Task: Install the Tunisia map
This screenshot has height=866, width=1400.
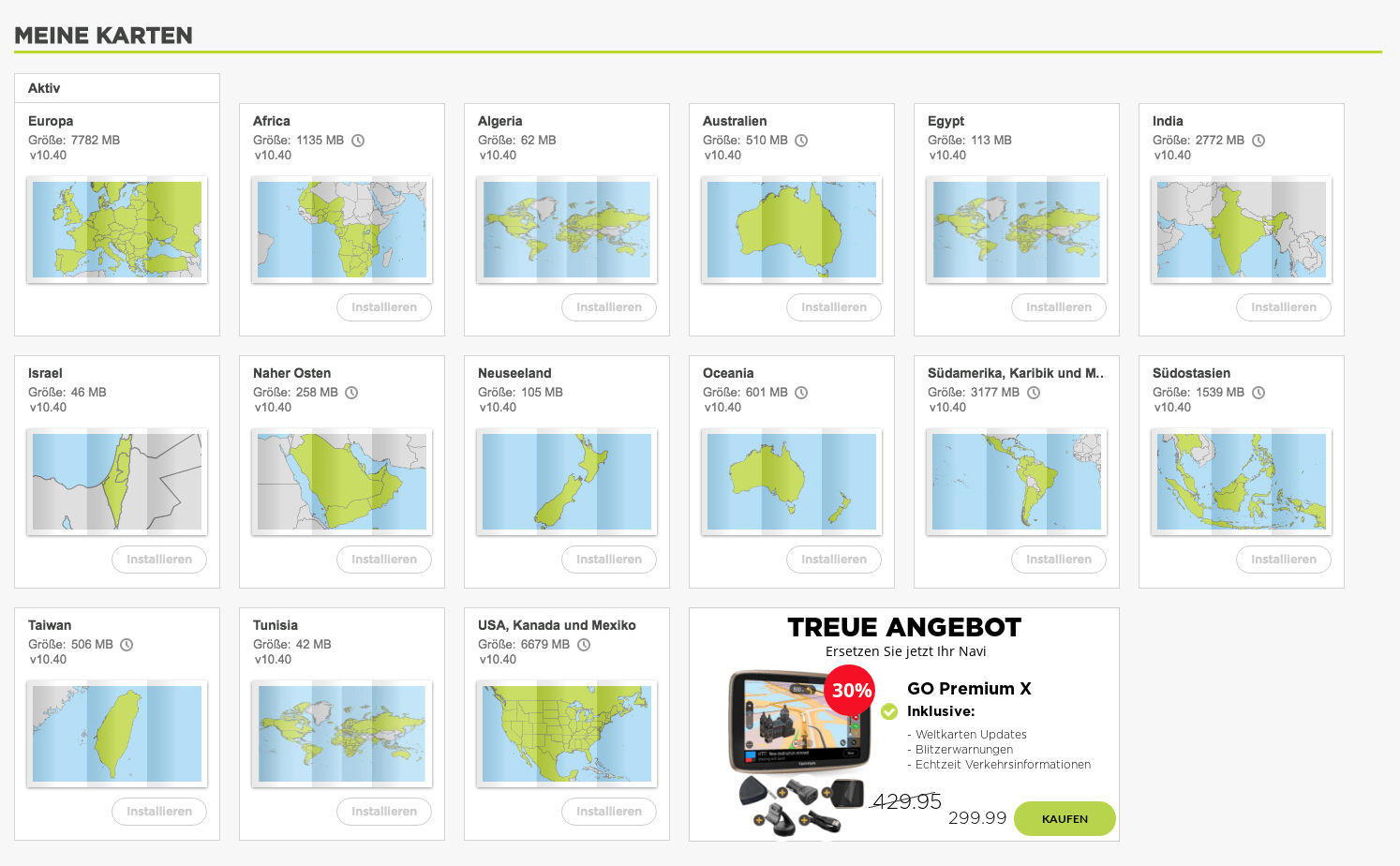Action: pos(384,812)
